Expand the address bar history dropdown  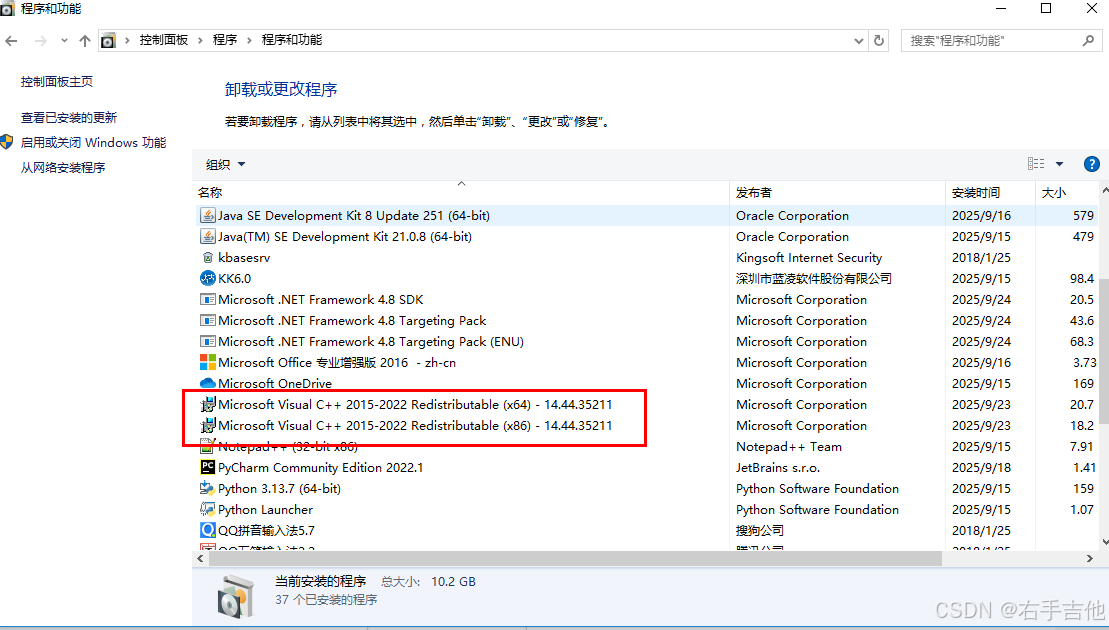coord(859,41)
